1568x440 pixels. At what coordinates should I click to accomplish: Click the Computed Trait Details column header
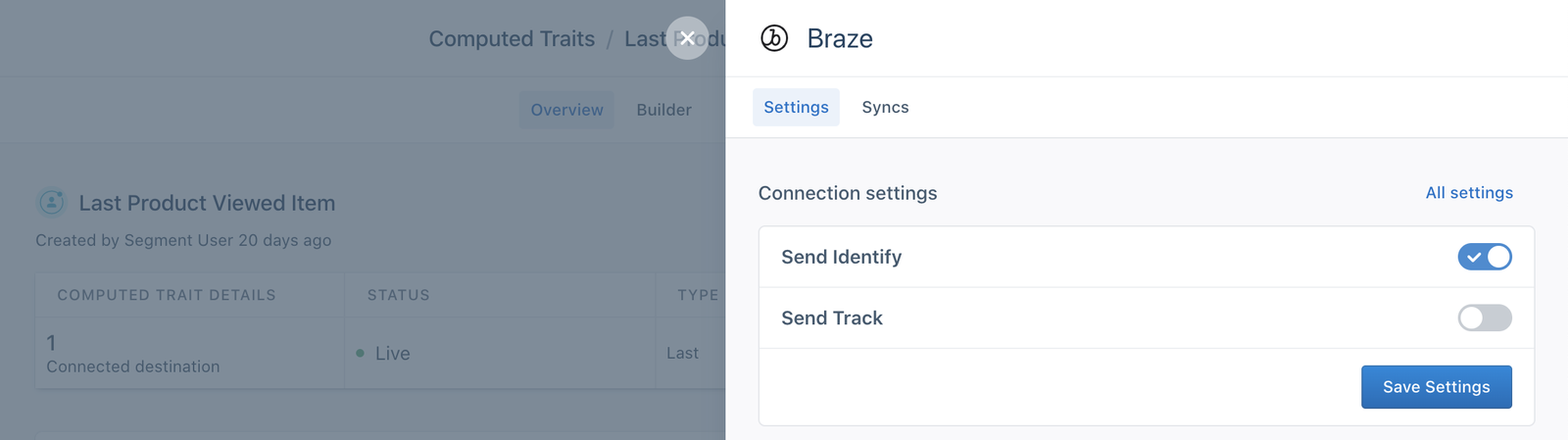(167, 295)
